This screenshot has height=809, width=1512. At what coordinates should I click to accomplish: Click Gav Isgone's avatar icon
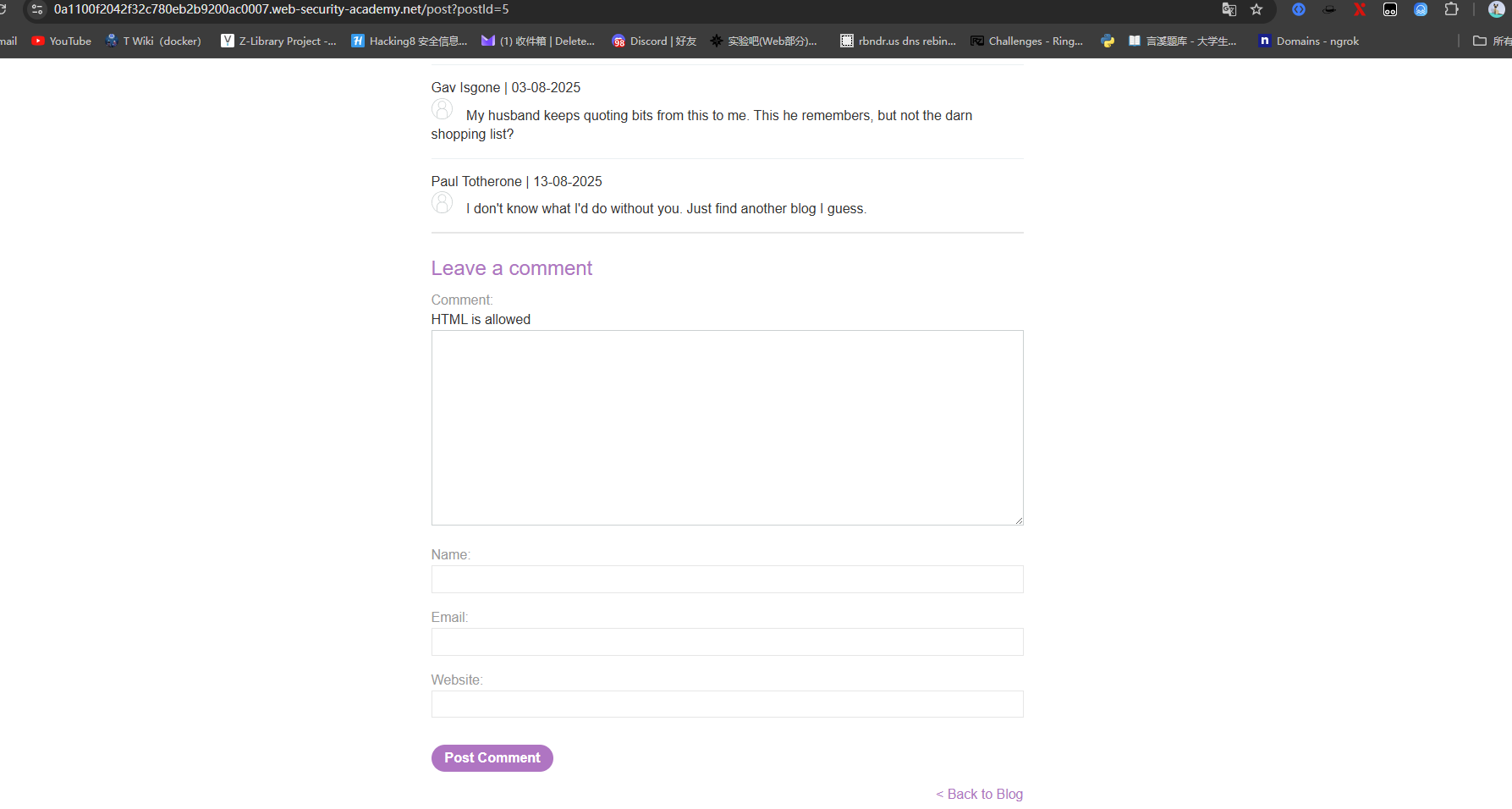pyautogui.click(x=442, y=109)
